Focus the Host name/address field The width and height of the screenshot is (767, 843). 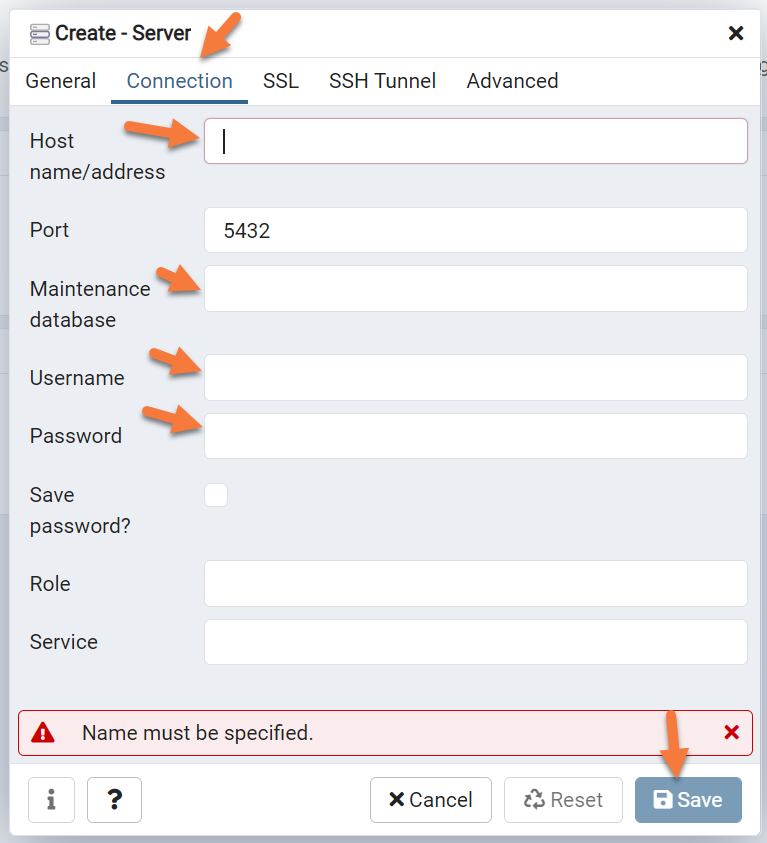click(476, 141)
